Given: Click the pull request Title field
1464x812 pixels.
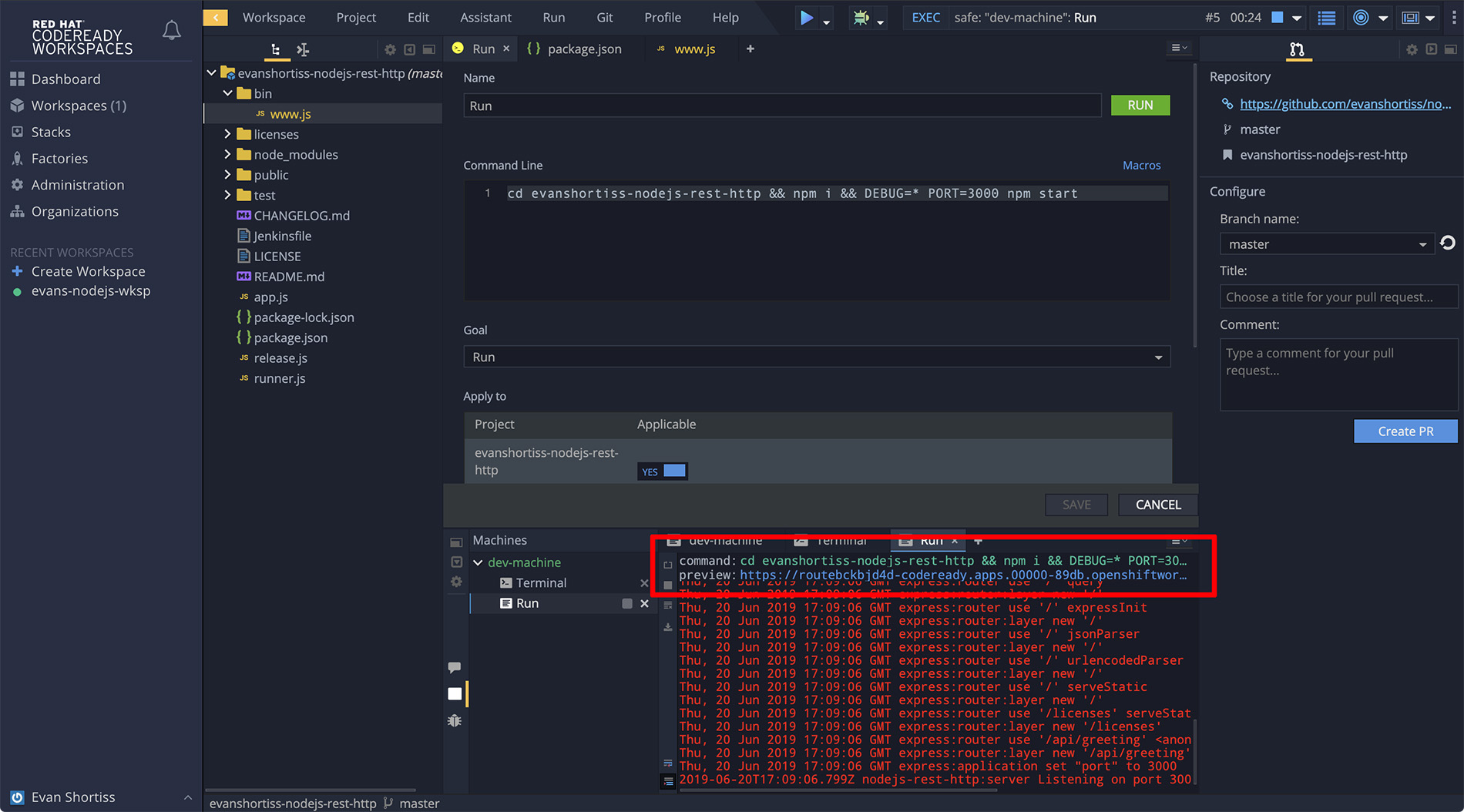Looking at the screenshot, I should [x=1338, y=297].
